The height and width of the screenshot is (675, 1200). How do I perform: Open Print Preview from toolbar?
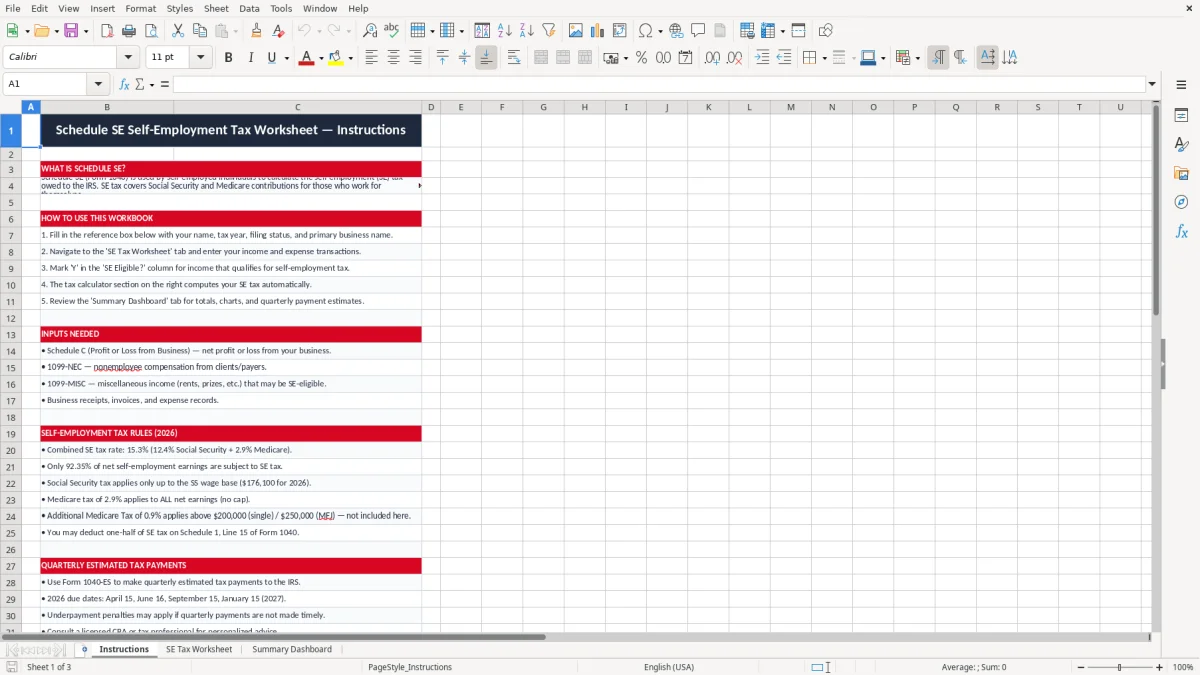150,31
